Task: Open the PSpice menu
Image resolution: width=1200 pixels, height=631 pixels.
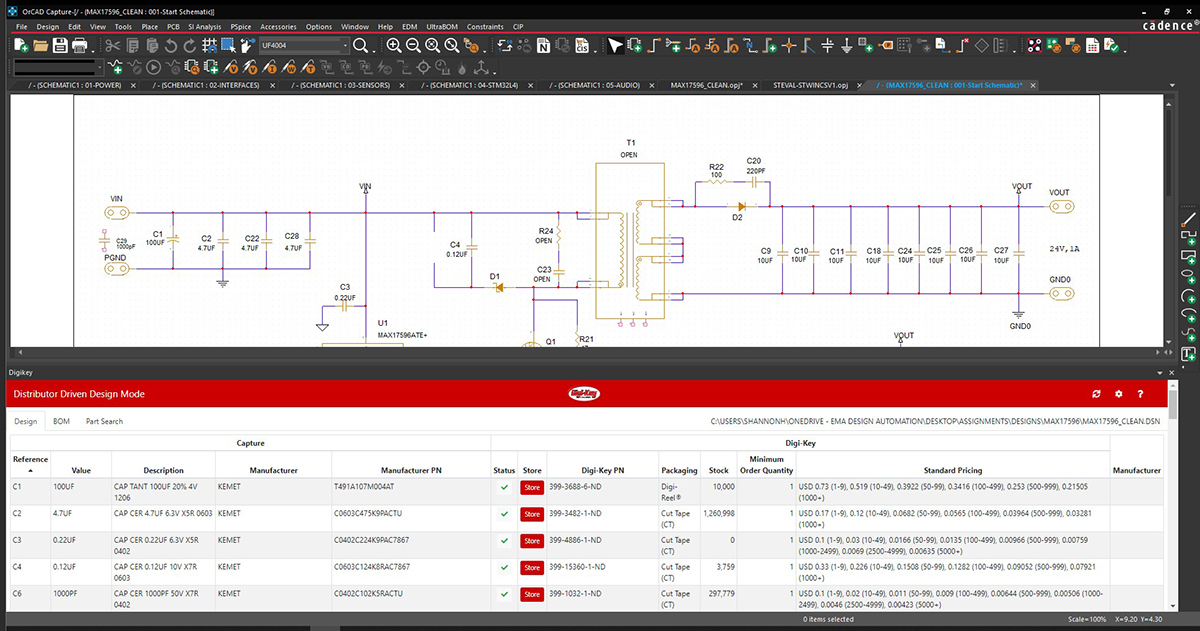Action: (x=241, y=27)
